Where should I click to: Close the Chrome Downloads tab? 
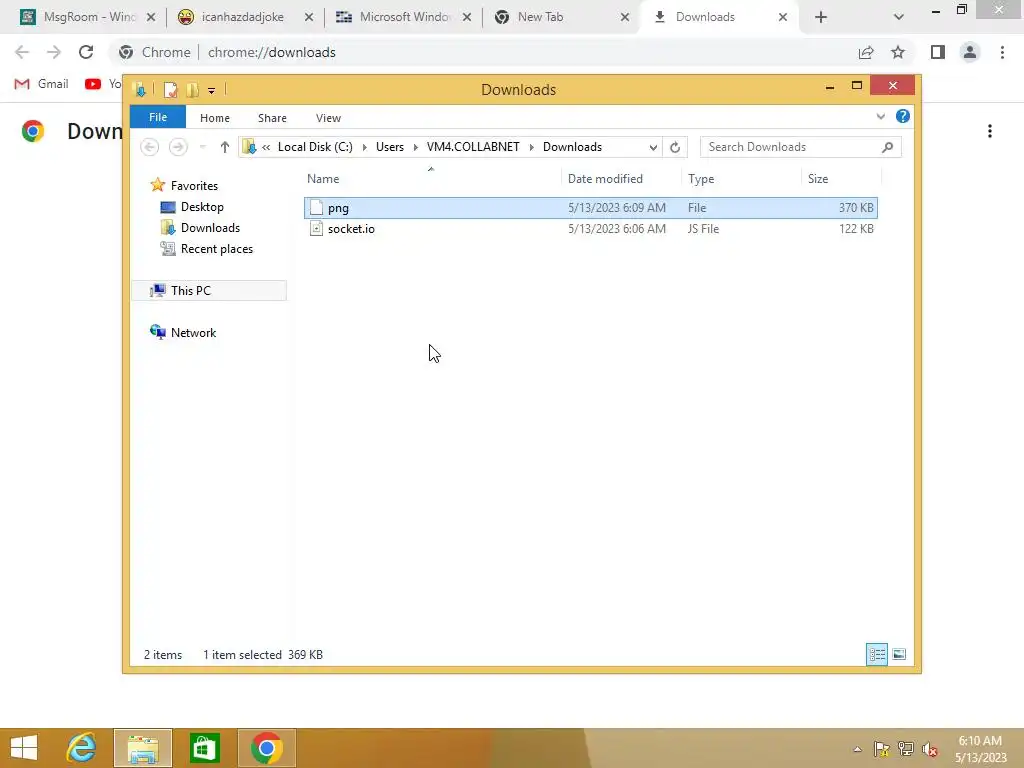782,18
